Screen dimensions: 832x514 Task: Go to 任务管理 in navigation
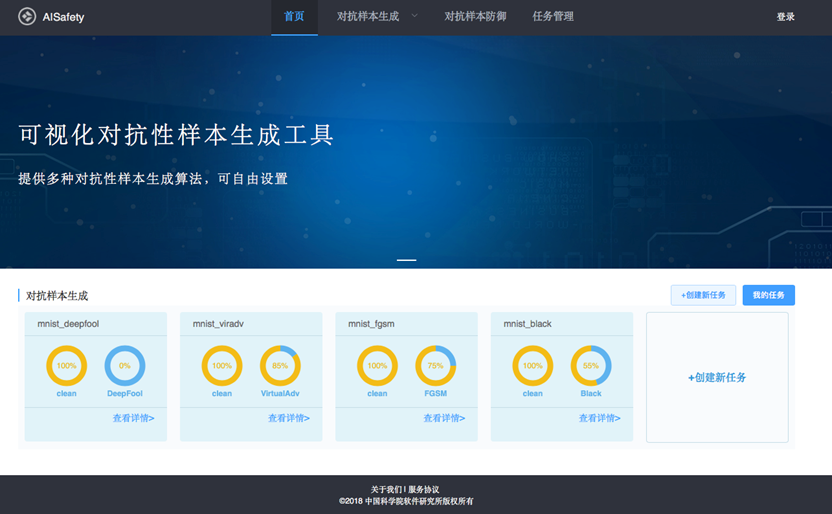click(553, 17)
